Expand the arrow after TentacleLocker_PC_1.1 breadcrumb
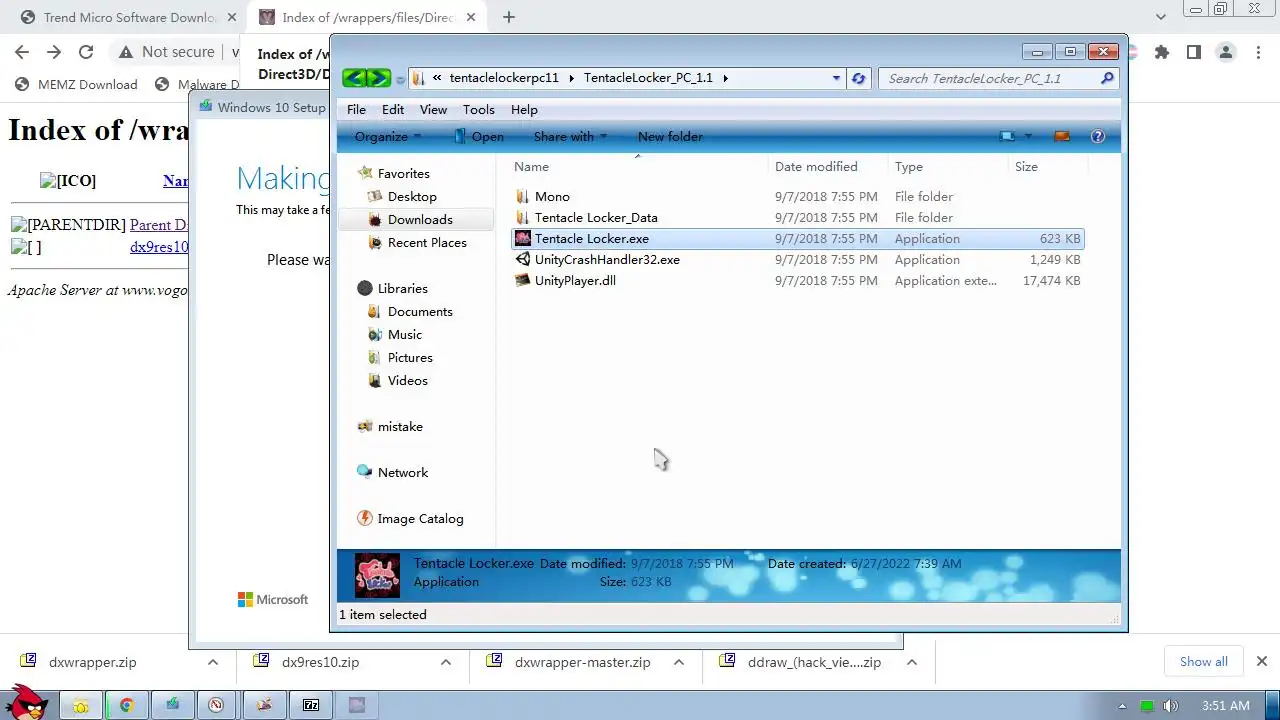The height and width of the screenshot is (720, 1280). (725, 78)
